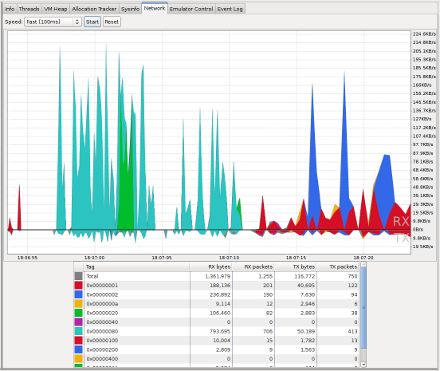This screenshot has height=371, width=440.
Task: Switch to the VM Heap tab
Action: coord(56,9)
